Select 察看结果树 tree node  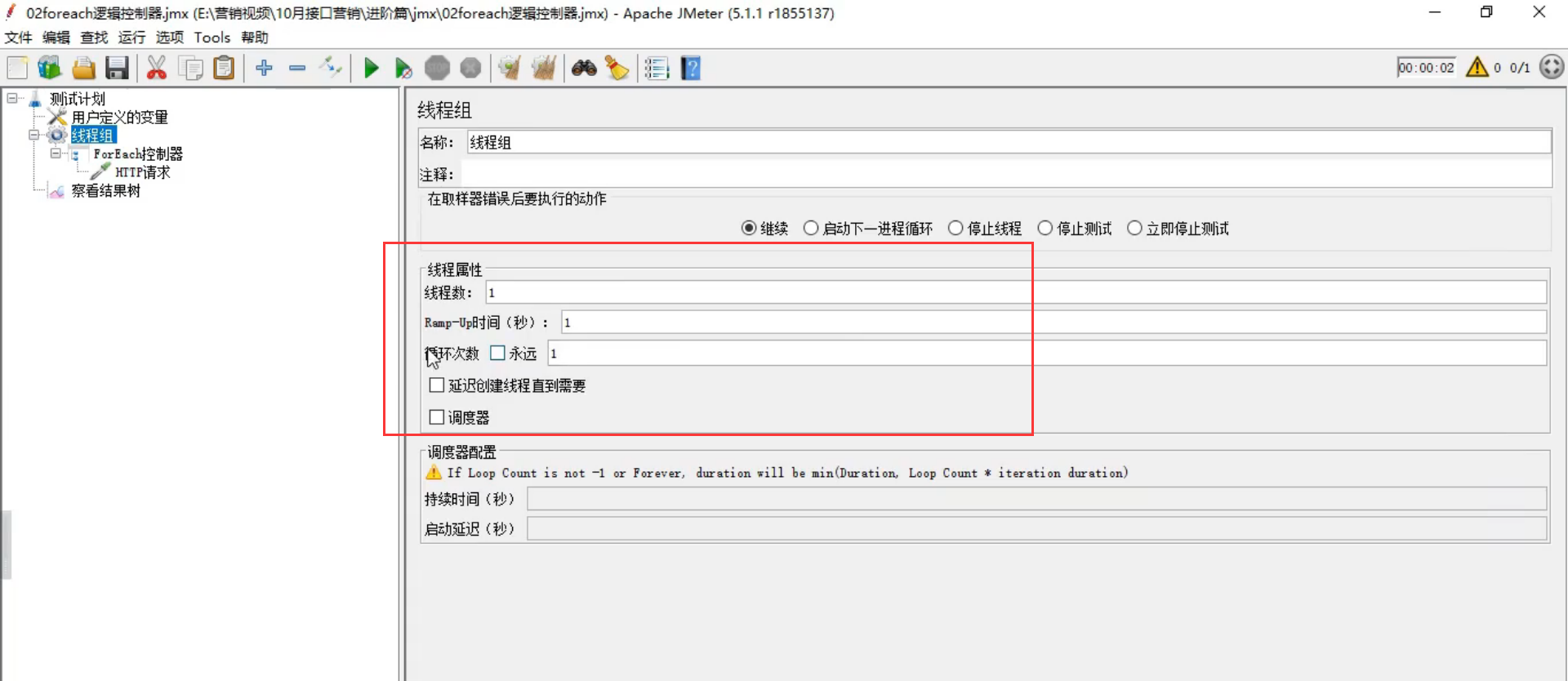tap(105, 191)
